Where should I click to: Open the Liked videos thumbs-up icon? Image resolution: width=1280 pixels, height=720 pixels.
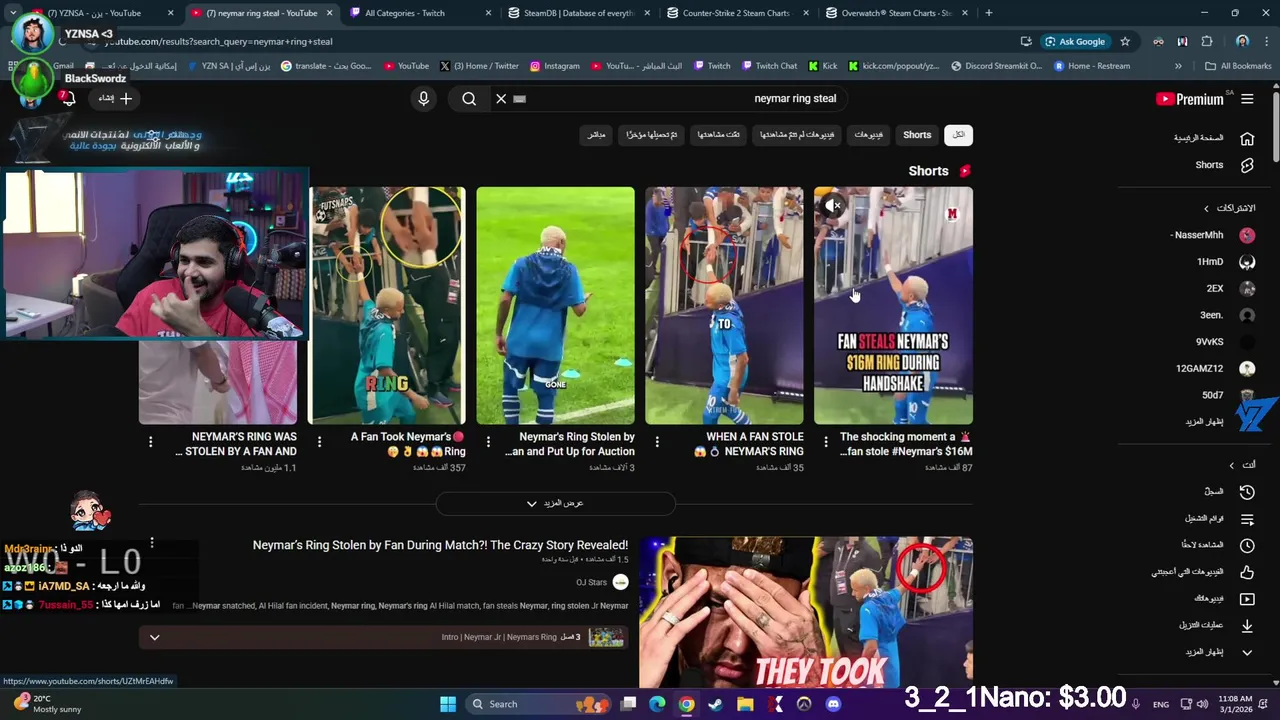click(1247, 572)
